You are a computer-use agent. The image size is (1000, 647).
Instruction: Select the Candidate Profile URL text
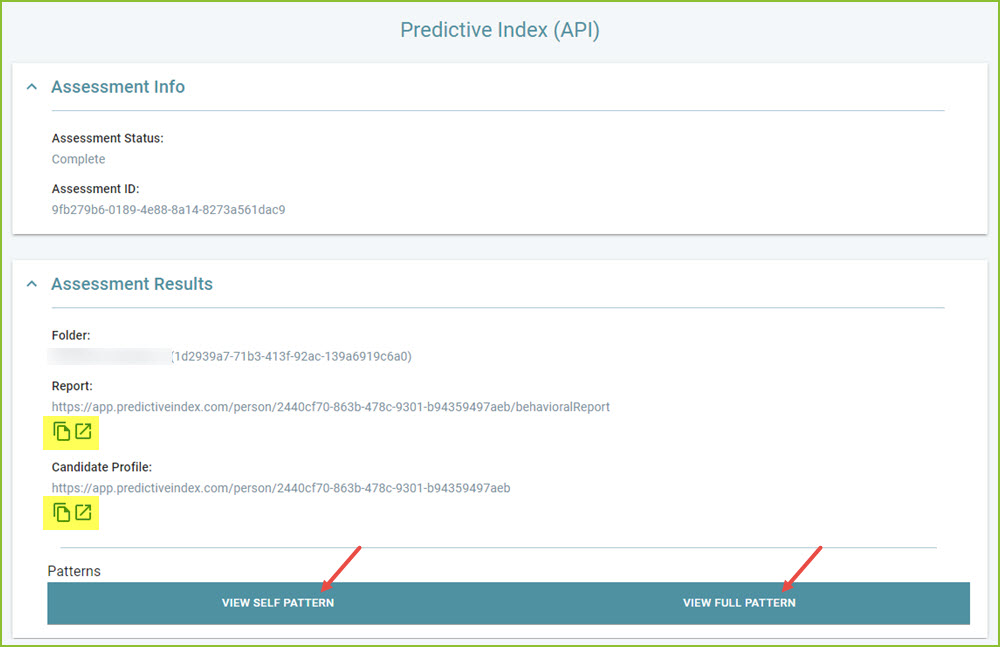point(281,488)
